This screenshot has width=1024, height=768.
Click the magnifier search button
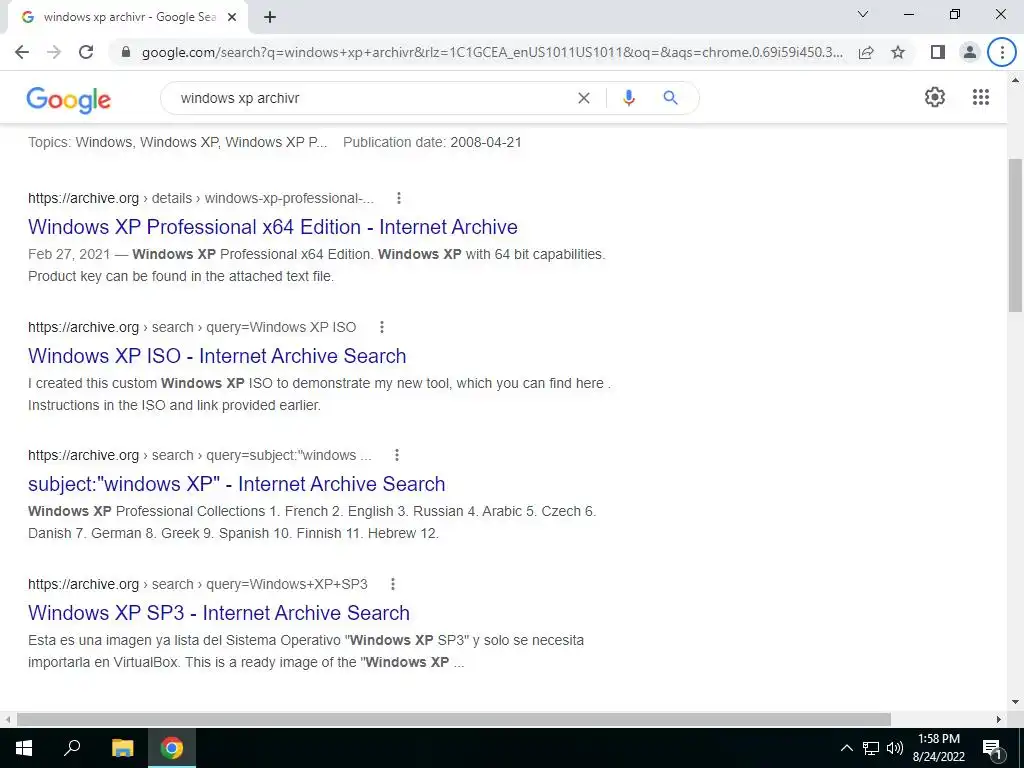coord(670,98)
